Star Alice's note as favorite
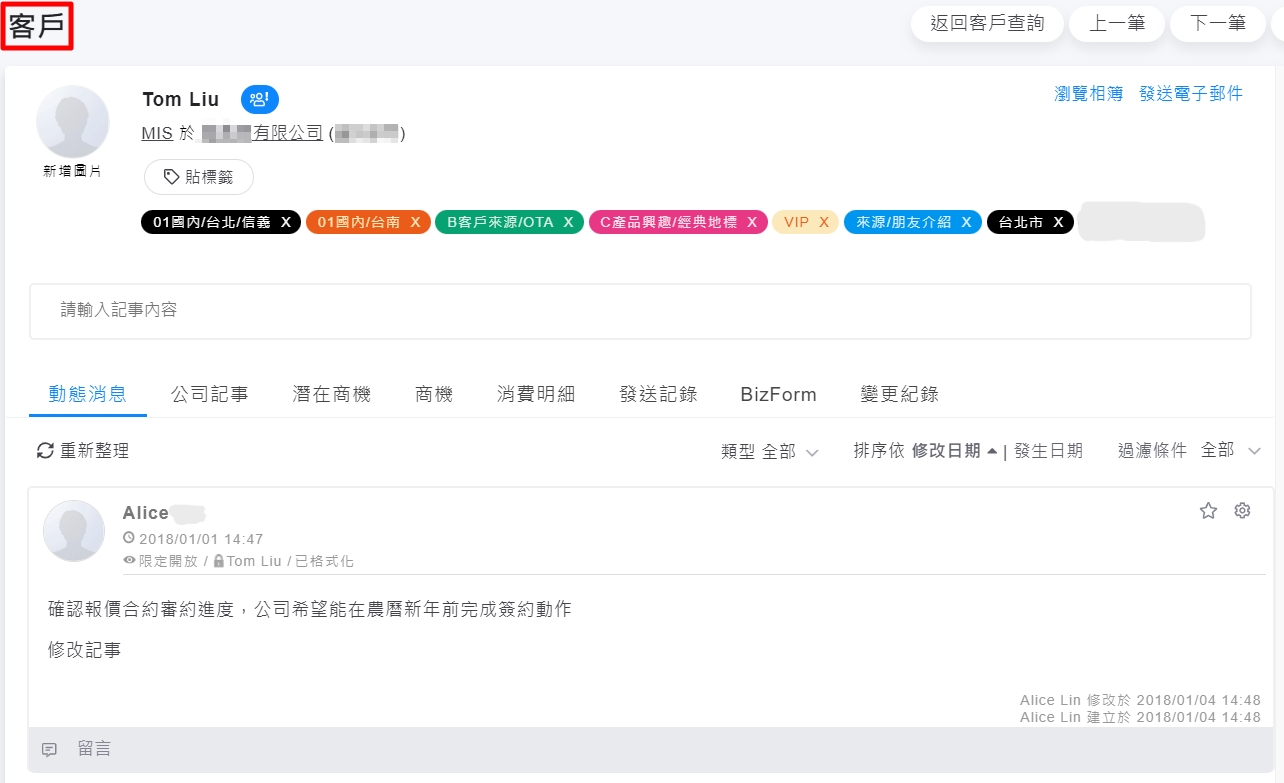The image size is (1284, 783). coord(1208,511)
